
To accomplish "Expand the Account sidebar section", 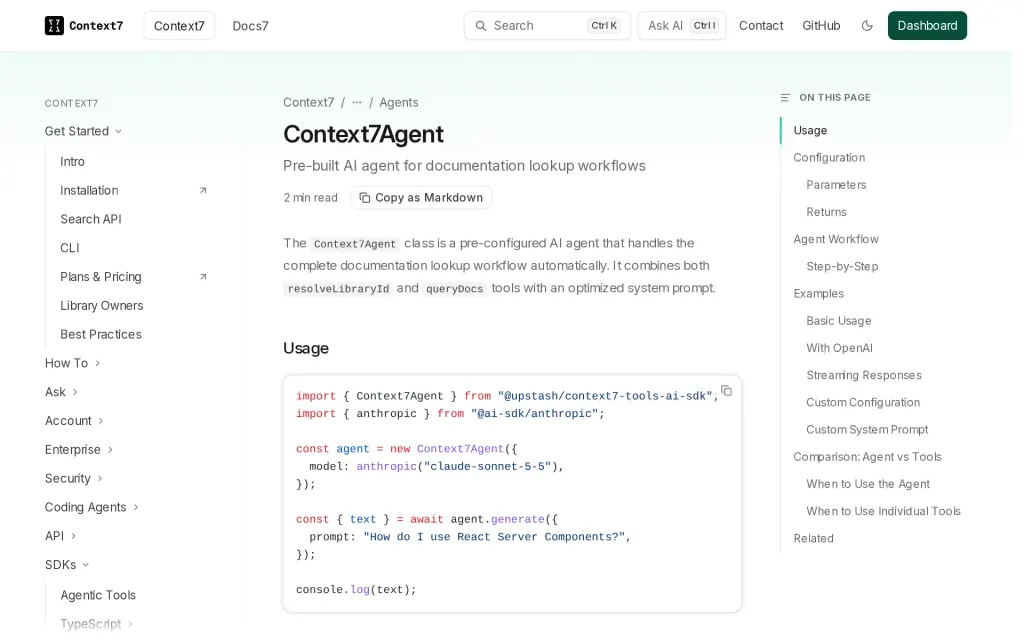I will point(74,421).
